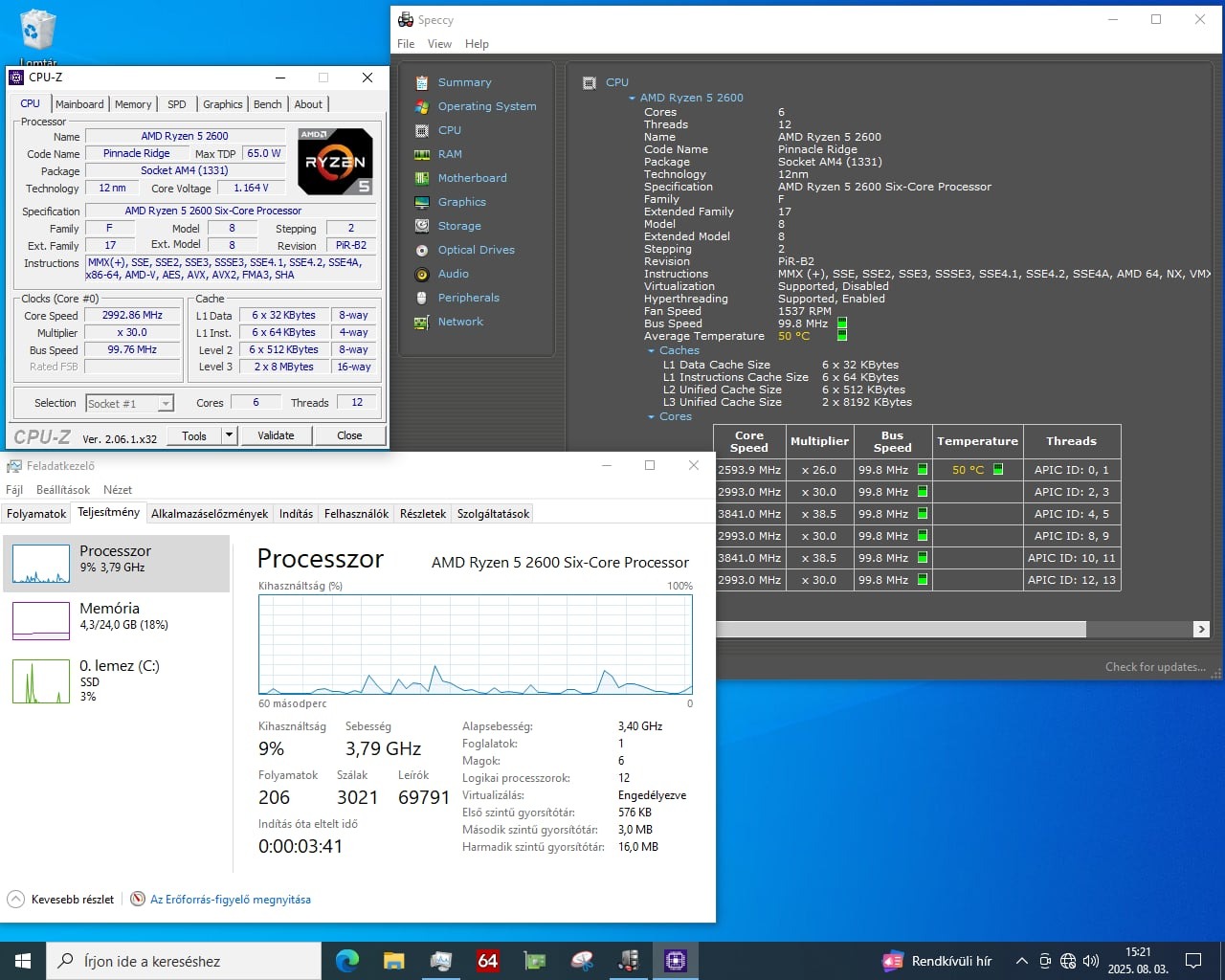This screenshot has width=1225, height=980.
Task: Switch to Bench tab in CPU-Z
Action: [267, 104]
